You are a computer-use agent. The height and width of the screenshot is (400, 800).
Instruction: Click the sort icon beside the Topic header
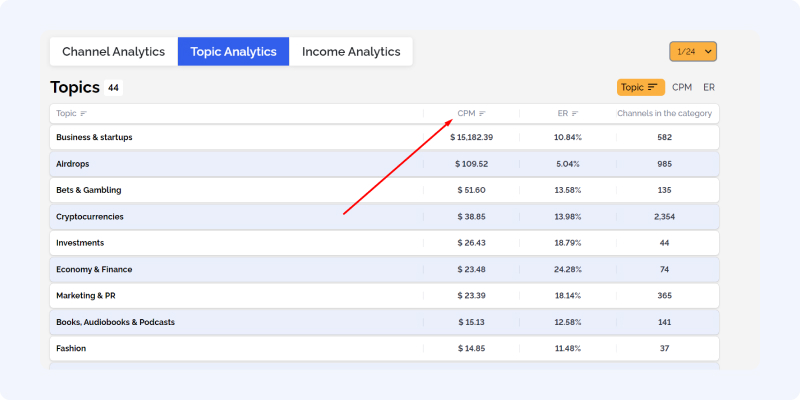coord(84,114)
